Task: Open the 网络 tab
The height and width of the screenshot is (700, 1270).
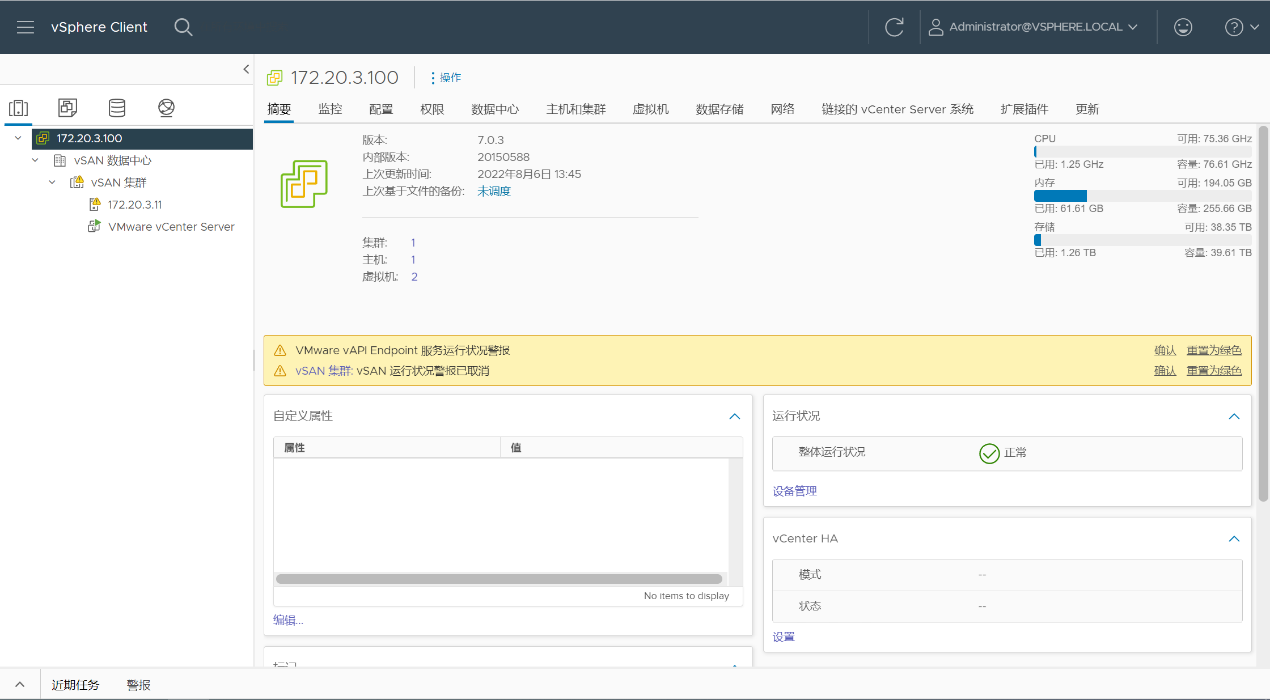Action: (x=783, y=109)
